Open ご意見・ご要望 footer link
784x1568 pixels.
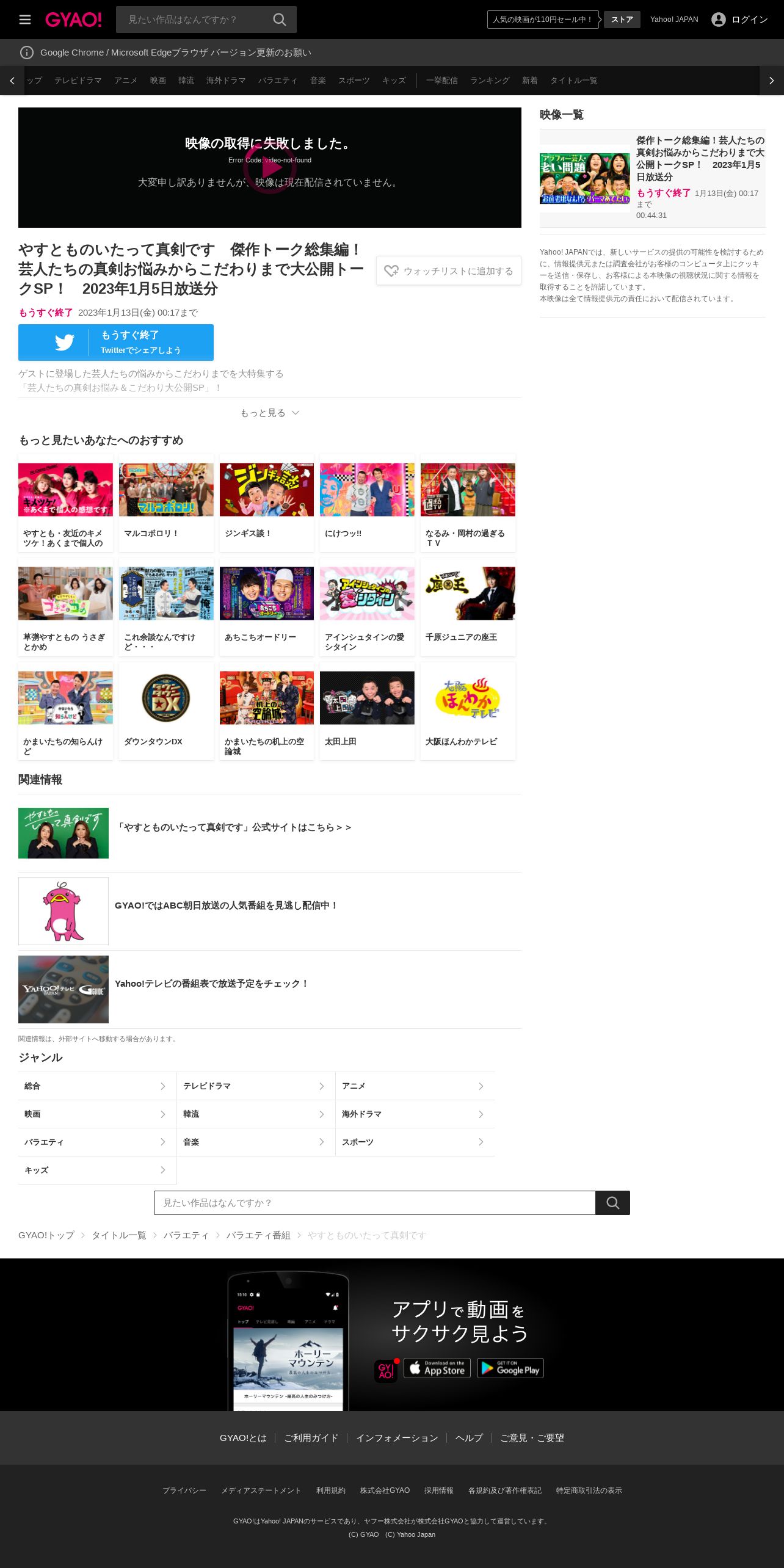pos(532,1438)
